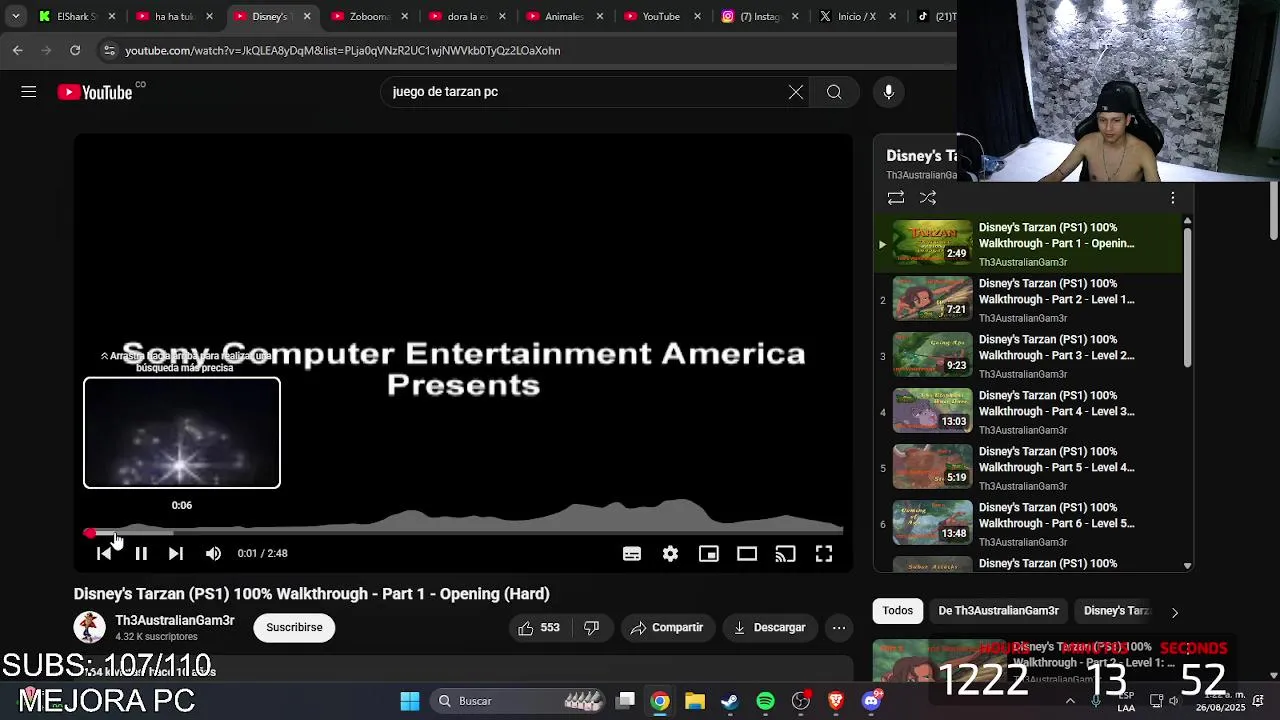Switch to the ElShark browser tab
This screenshot has width=1280, height=720.
(x=76, y=16)
